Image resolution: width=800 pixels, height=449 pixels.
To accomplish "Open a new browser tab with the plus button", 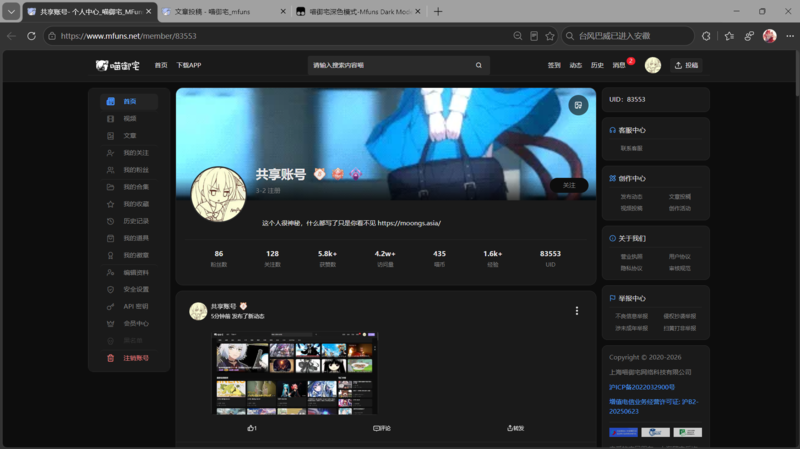I will click(438, 11).
